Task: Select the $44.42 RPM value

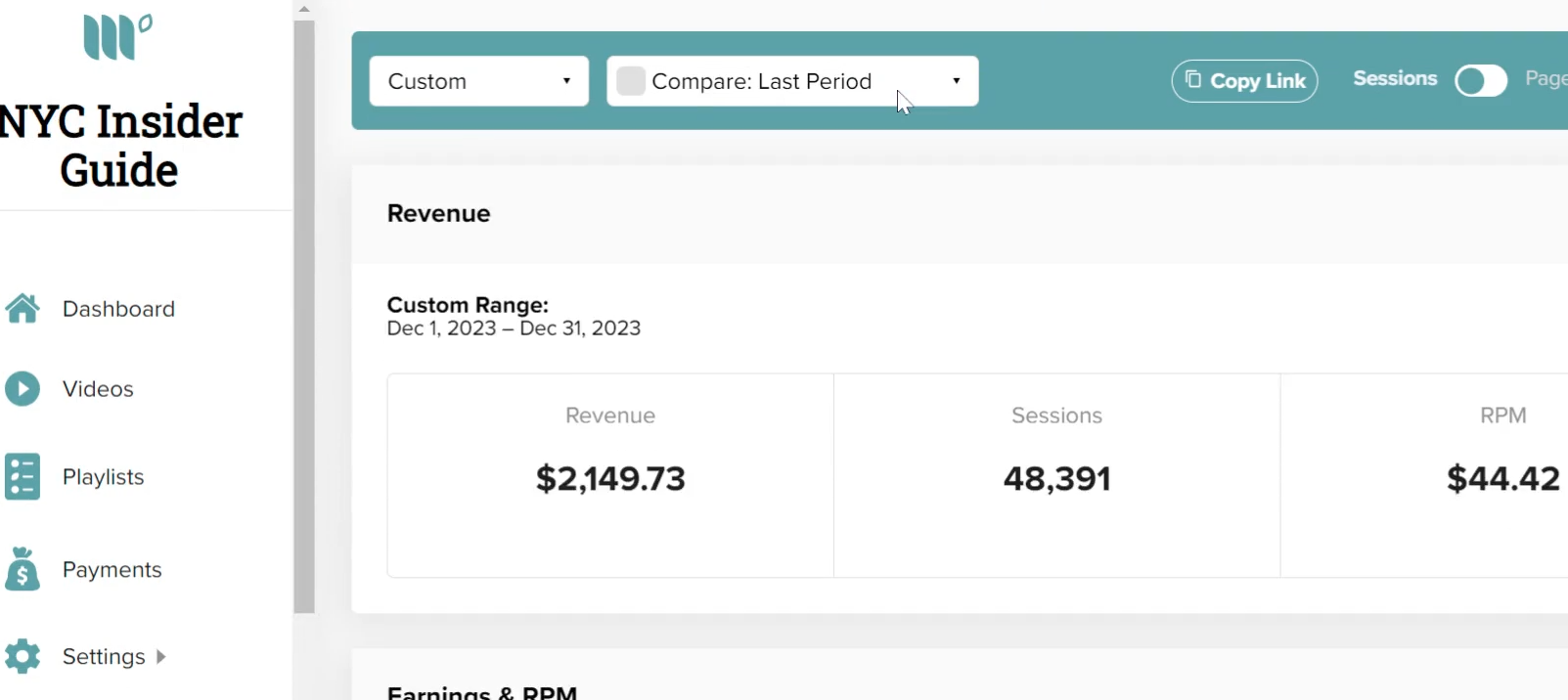Action: 1503,478
